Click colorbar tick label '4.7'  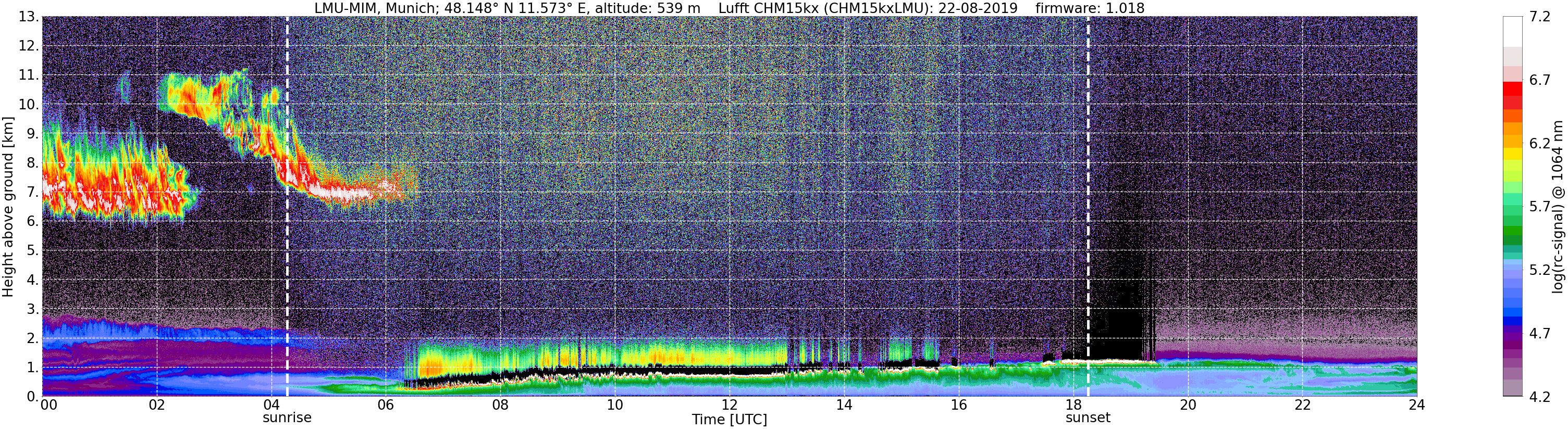[1540, 333]
